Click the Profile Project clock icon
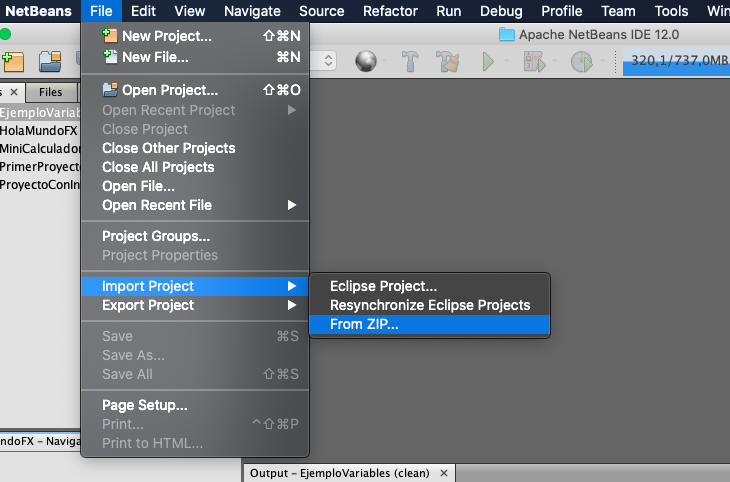 tap(581, 61)
